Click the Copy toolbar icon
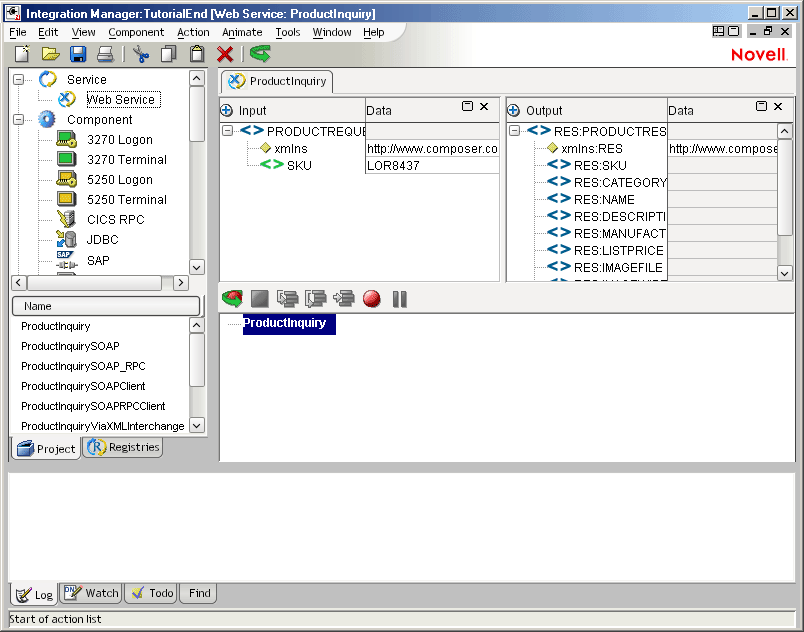The height and width of the screenshot is (632, 804). 169,54
